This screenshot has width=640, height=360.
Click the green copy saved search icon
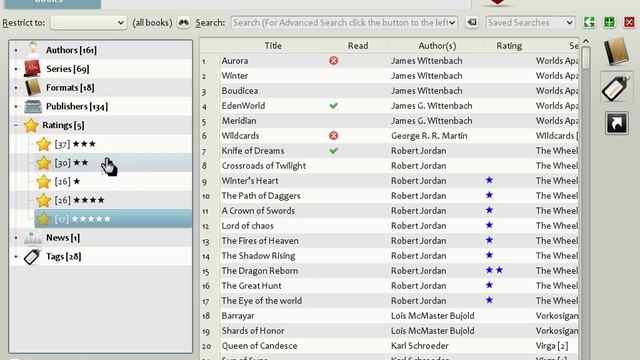click(x=589, y=22)
